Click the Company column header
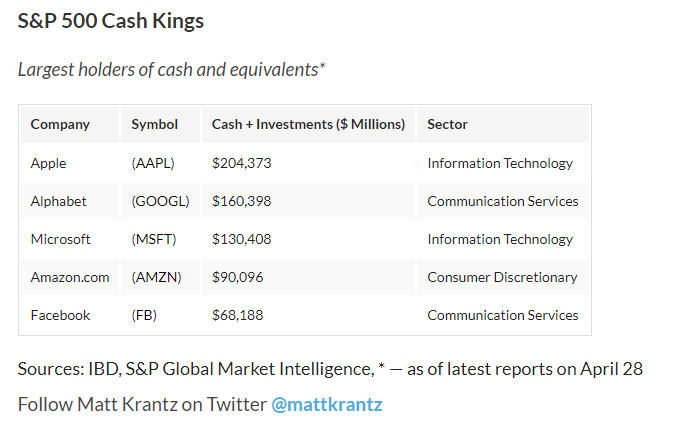Screen dimensions: 697x424 (x=60, y=124)
